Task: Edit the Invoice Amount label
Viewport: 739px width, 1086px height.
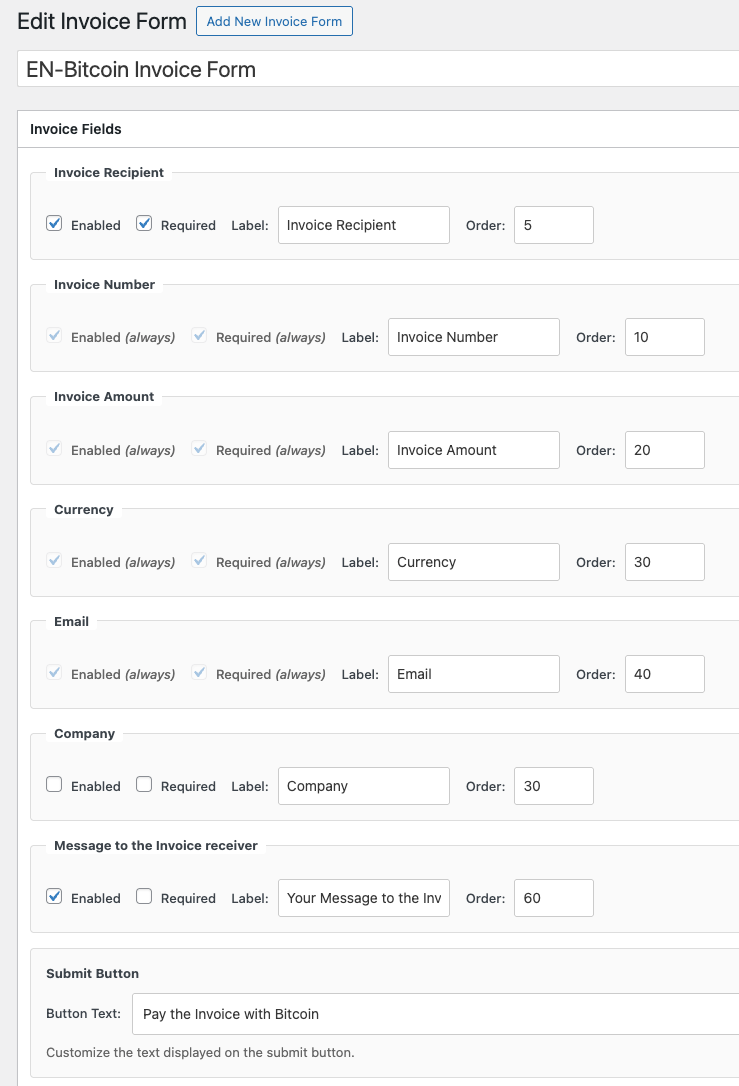Action: pyautogui.click(x=473, y=449)
